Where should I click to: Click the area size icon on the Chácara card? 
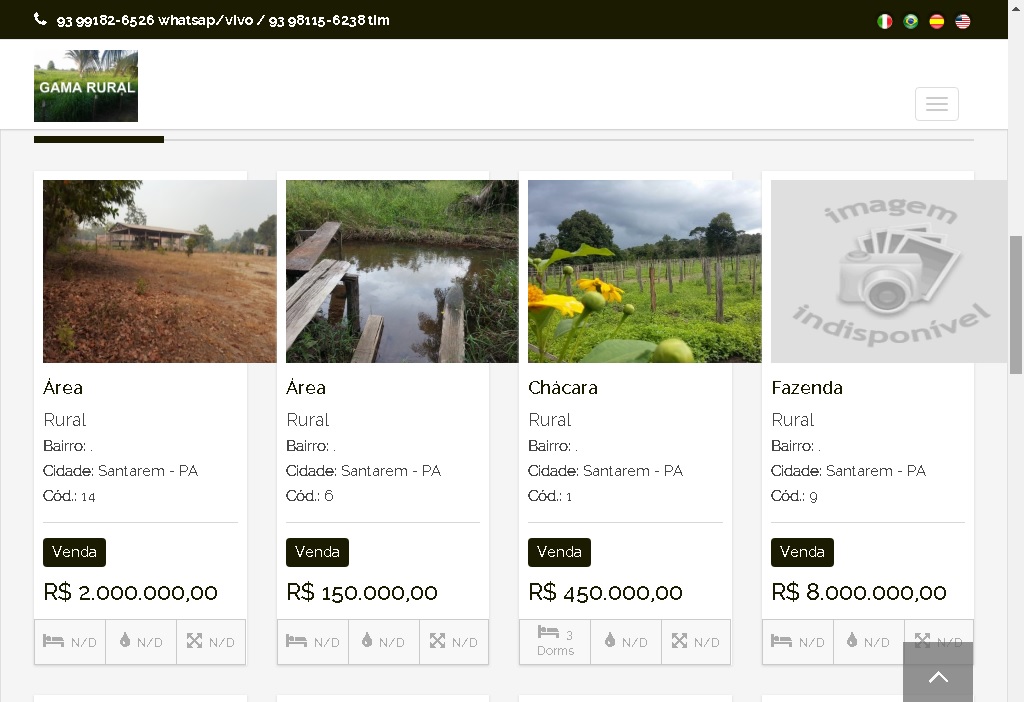point(679,641)
